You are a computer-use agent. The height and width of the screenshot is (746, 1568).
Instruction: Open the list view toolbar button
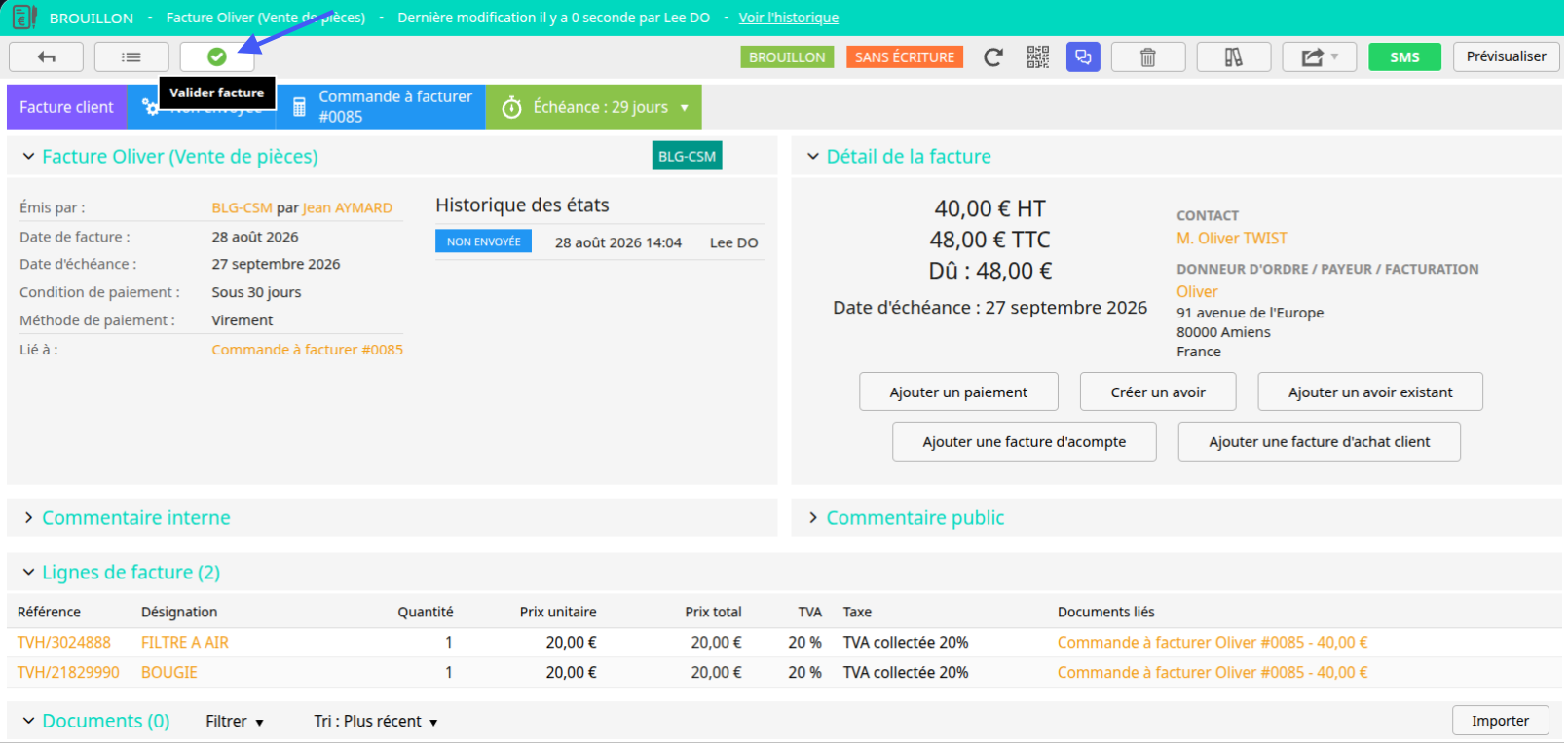point(131,57)
